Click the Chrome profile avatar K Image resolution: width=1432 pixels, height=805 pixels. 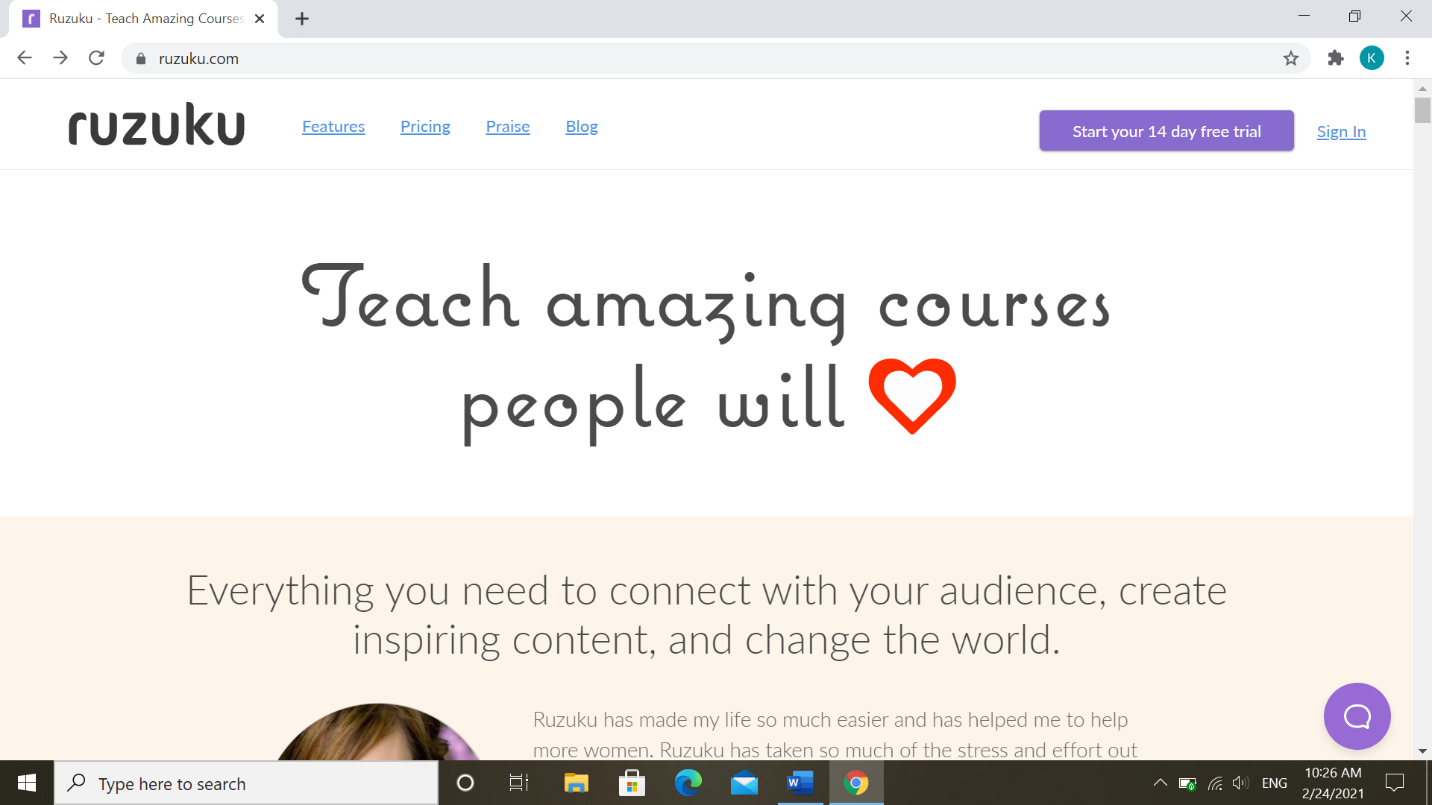point(1371,58)
